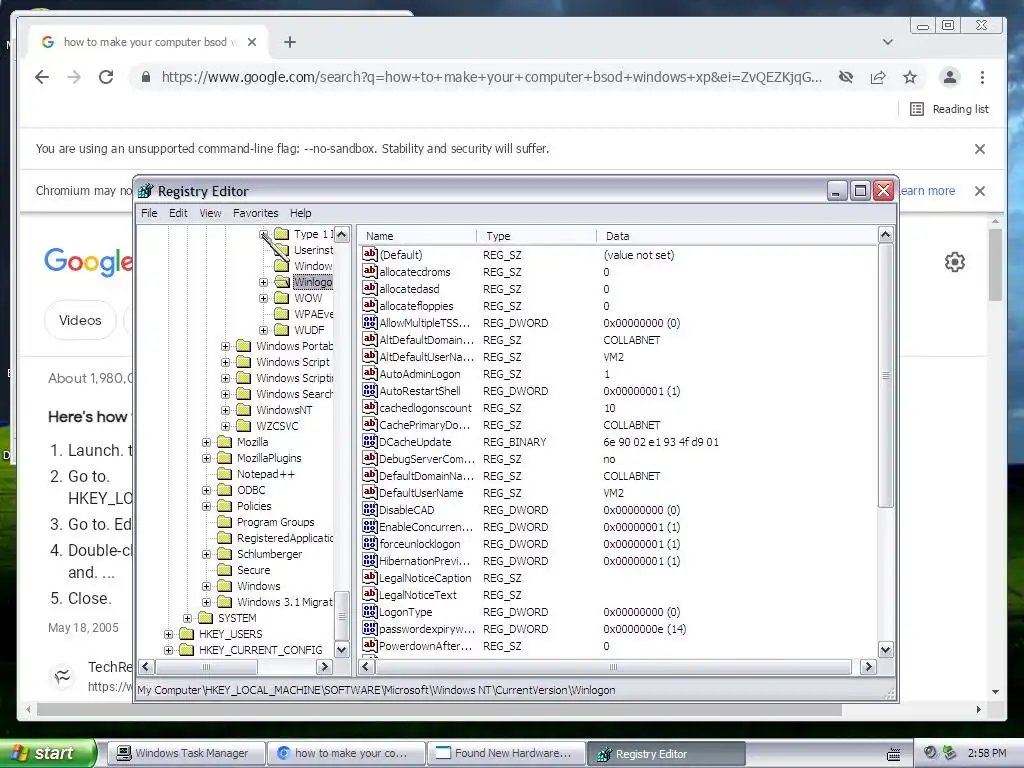Click the network tray icon by the clock
This screenshot has width=1024, height=768.
point(950,753)
